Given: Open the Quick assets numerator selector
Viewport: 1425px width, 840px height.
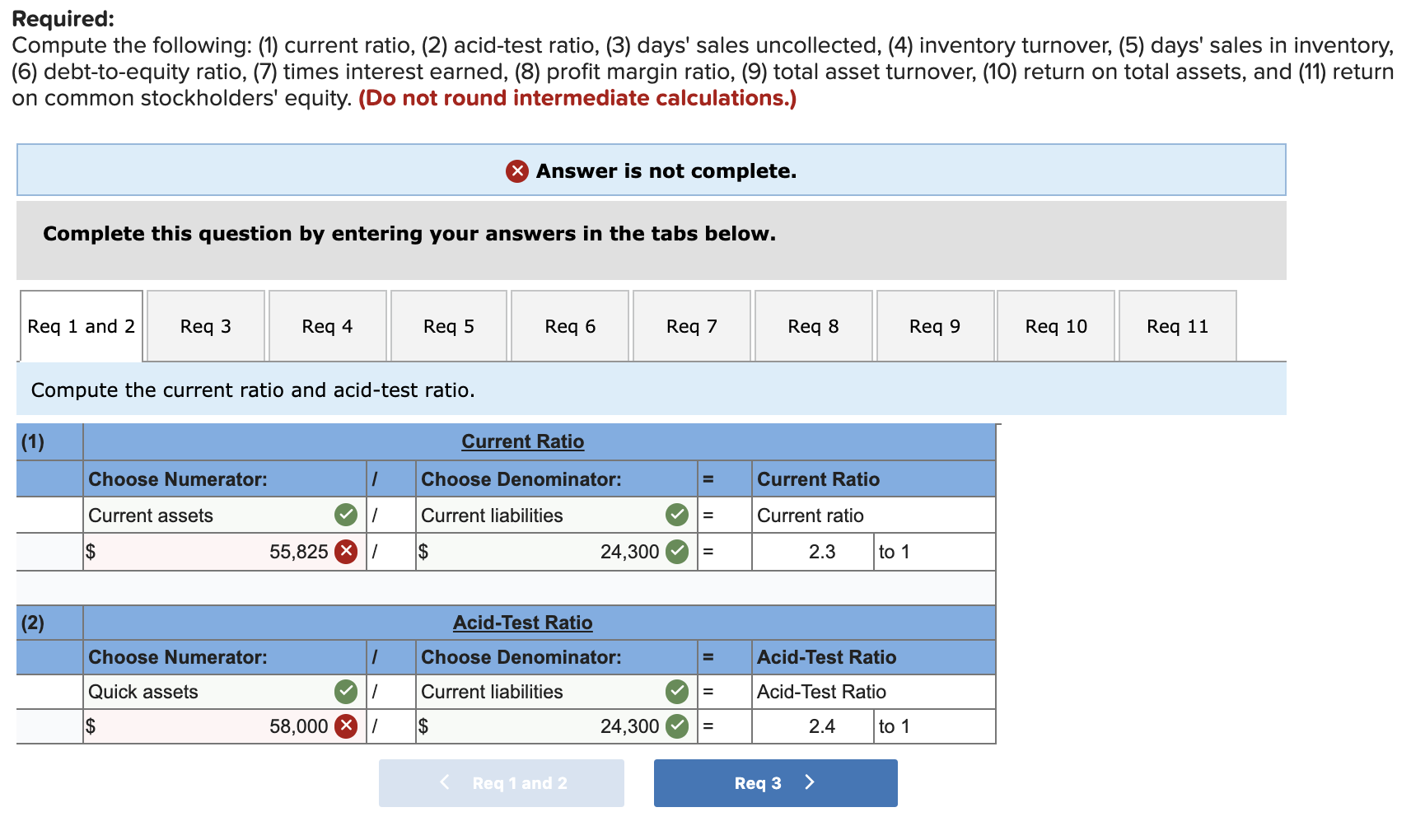Looking at the screenshot, I should click(x=206, y=692).
